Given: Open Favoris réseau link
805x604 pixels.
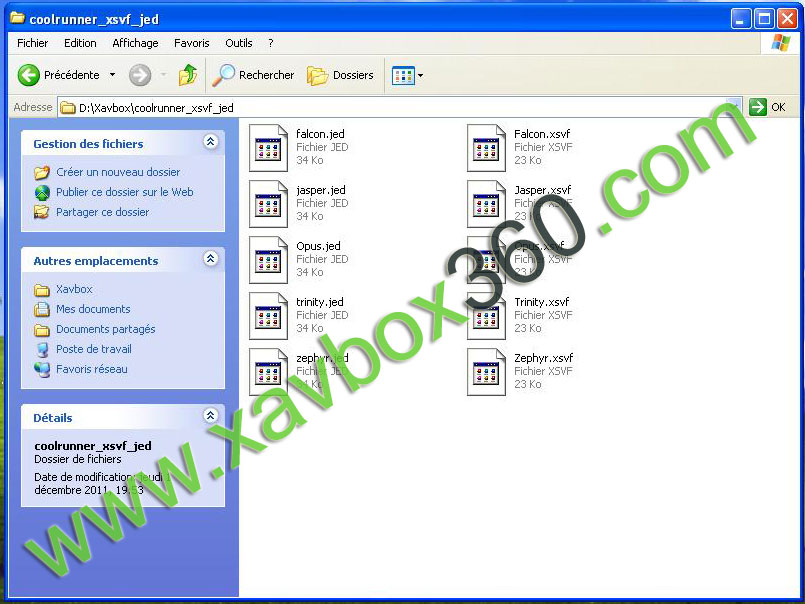Looking at the screenshot, I should point(92,369).
